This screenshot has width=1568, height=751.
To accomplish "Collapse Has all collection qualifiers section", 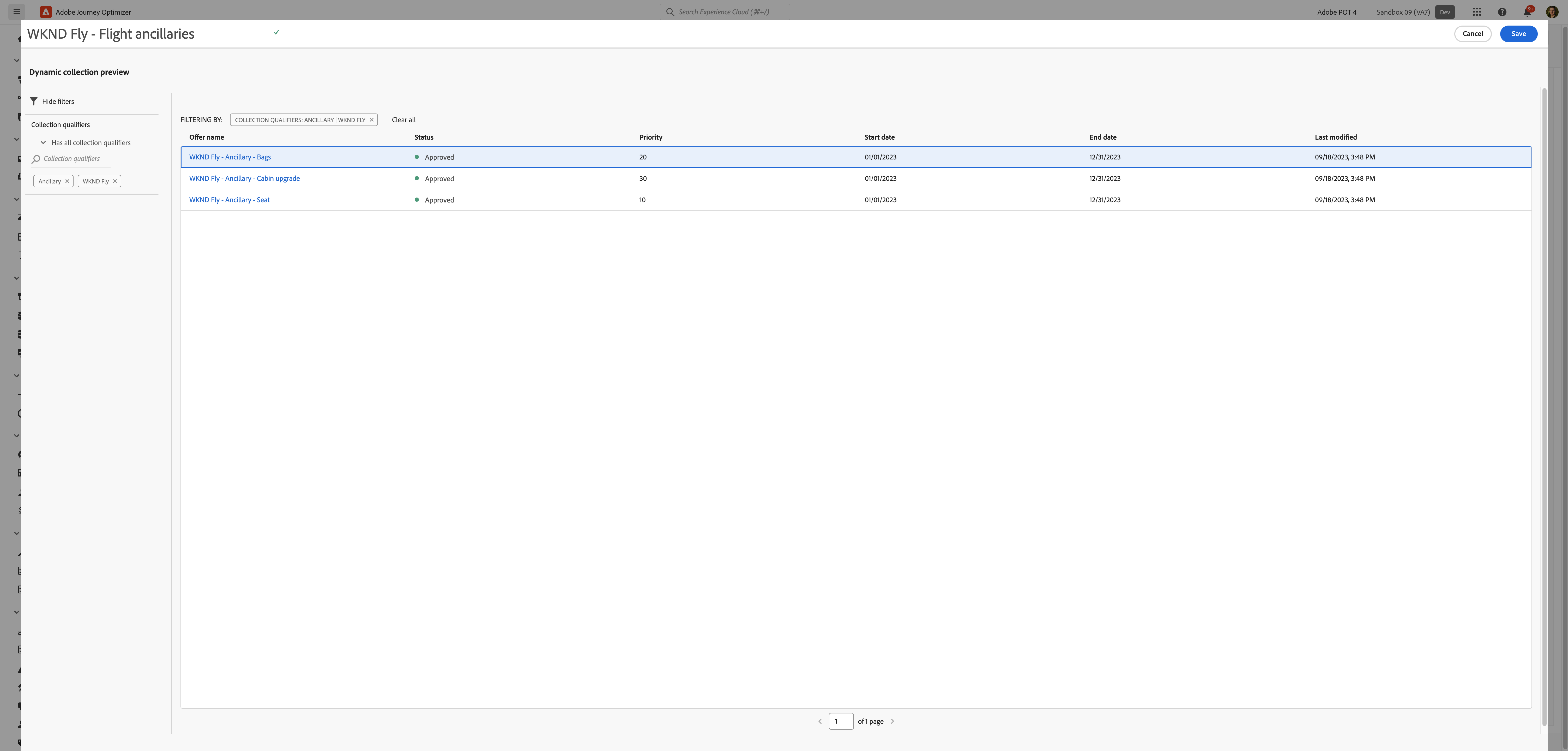I will click(x=43, y=142).
